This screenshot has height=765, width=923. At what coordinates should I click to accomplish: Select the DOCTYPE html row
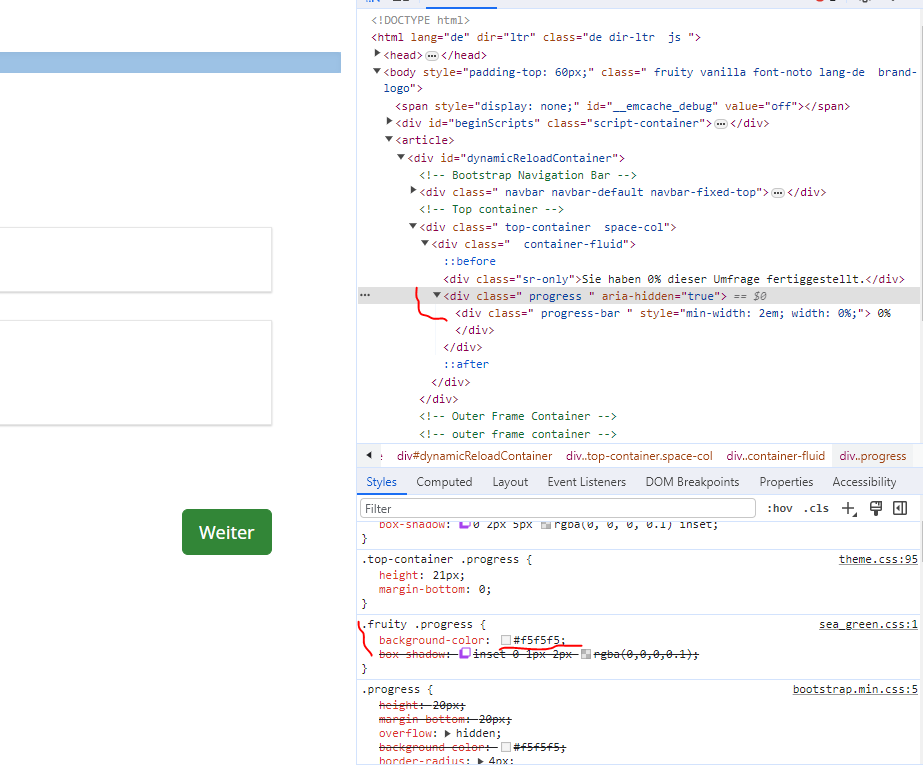pos(420,20)
